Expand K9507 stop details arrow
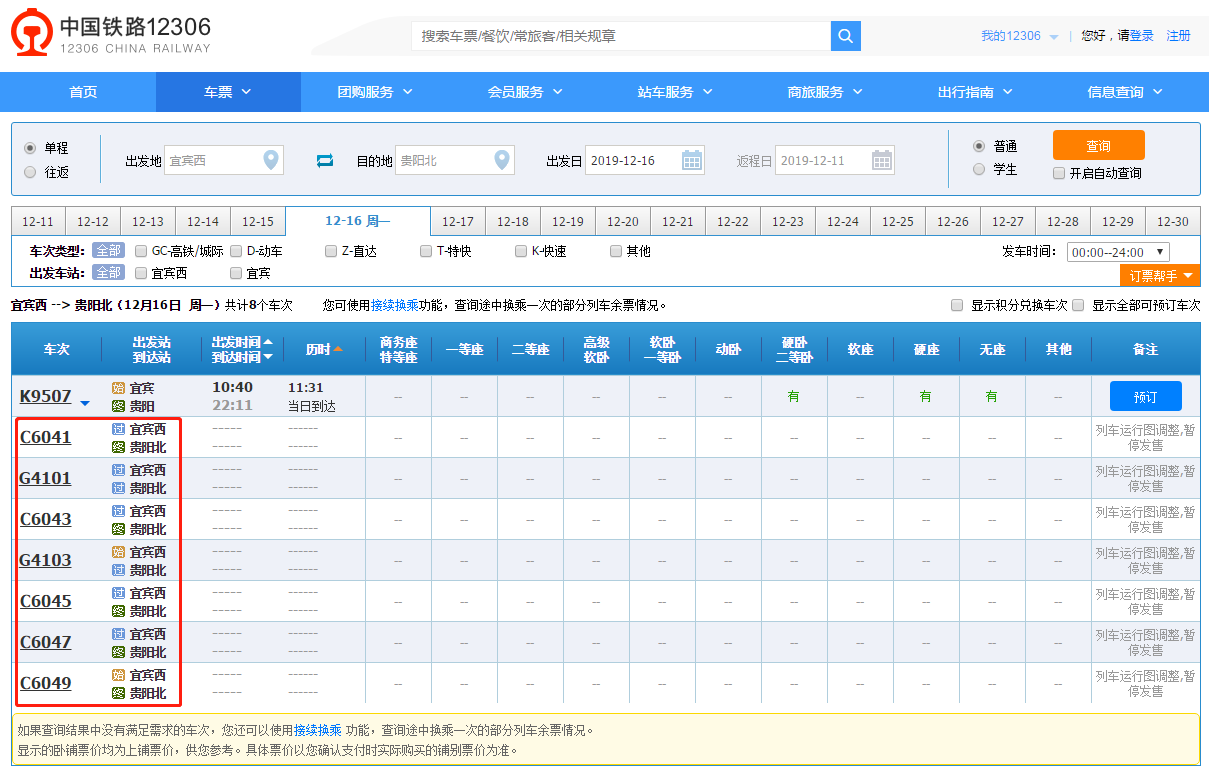Screen dimensions: 1209x774 [85, 404]
